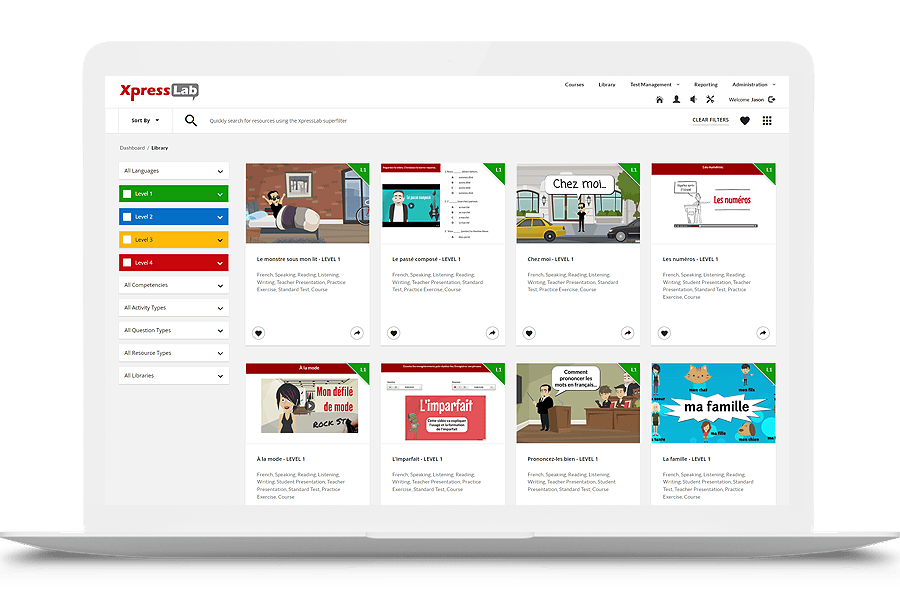Click the XpressLab logo
The width and height of the screenshot is (900, 614).
(x=159, y=91)
